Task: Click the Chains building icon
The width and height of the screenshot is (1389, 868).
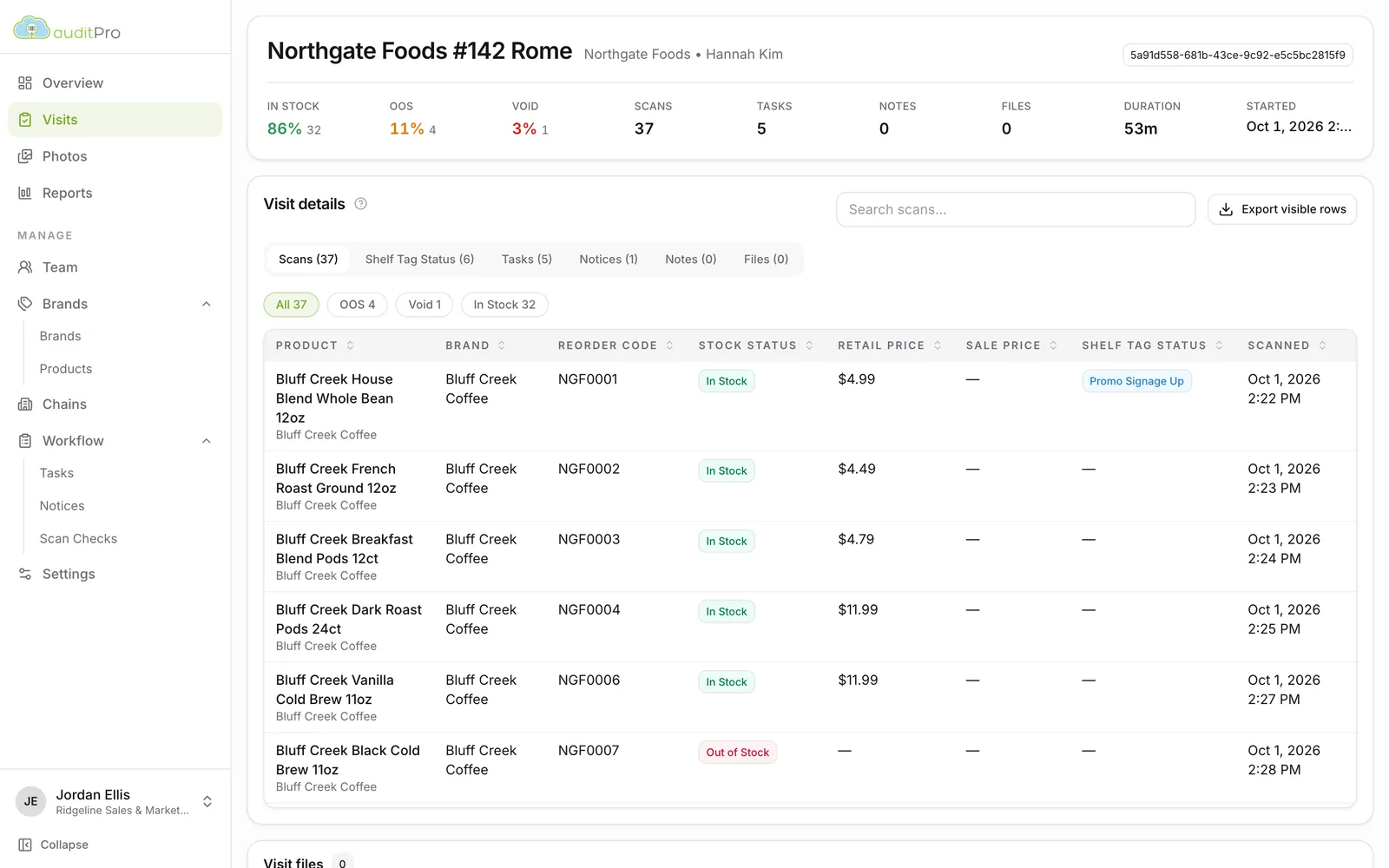Action: 25,404
